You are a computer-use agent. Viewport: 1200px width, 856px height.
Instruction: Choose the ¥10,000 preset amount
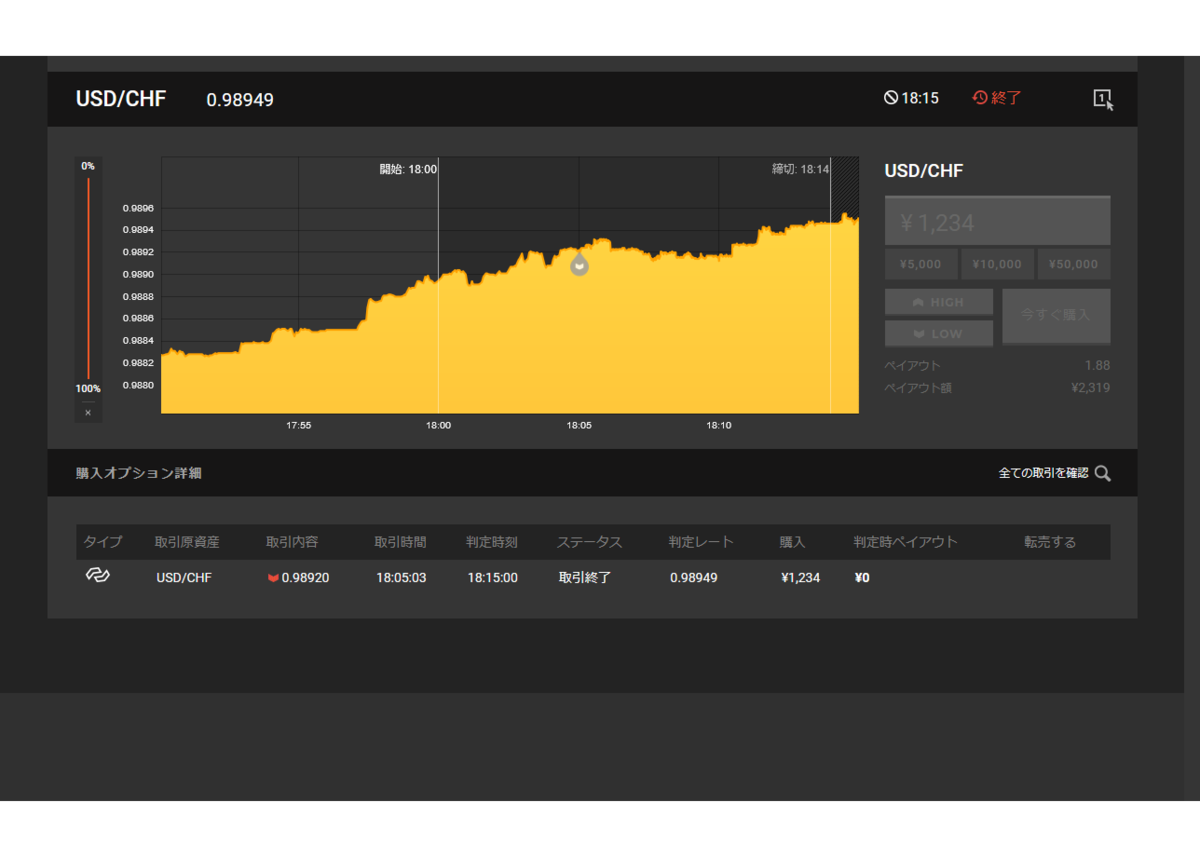point(997,264)
